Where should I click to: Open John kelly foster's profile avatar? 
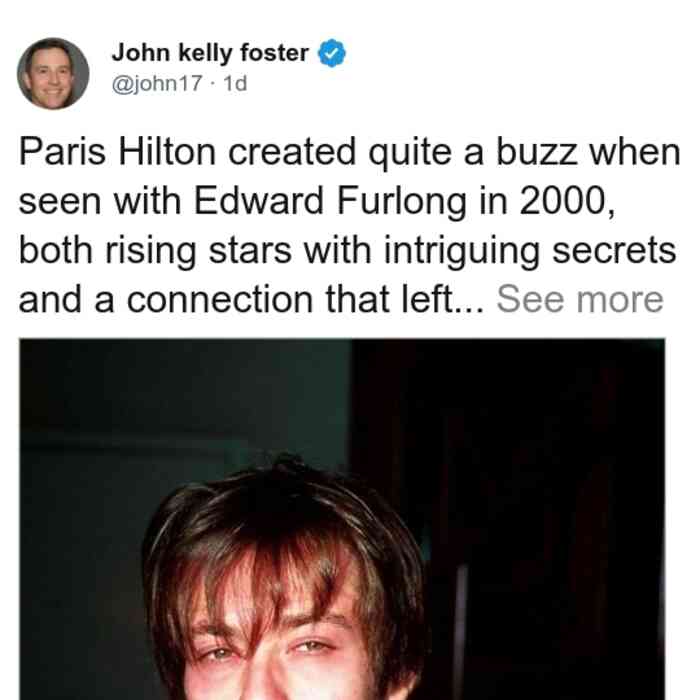point(53,74)
